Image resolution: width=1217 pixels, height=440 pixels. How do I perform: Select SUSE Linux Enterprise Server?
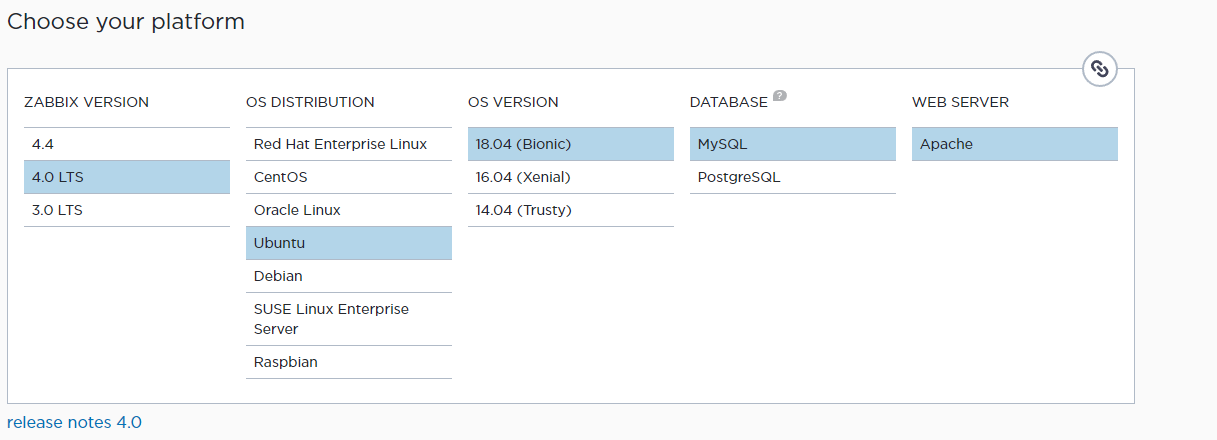pyautogui.click(x=348, y=319)
